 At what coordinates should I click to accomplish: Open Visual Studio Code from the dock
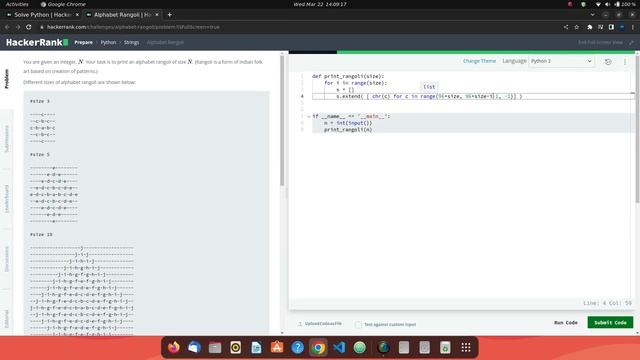pyautogui.click(x=339, y=347)
